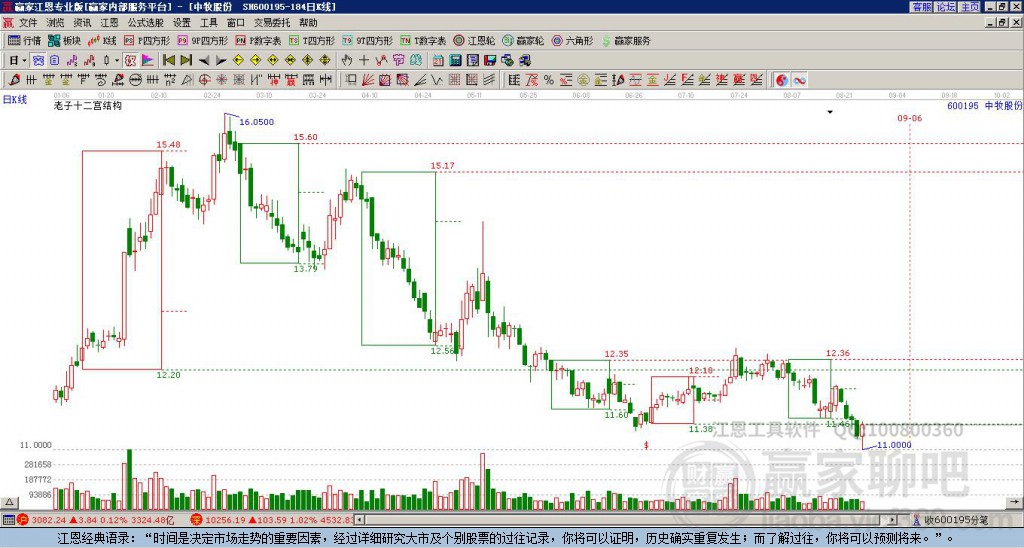Click the truck icon in toolbar
The image size is (1024, 548).
[x=524, y=61]
